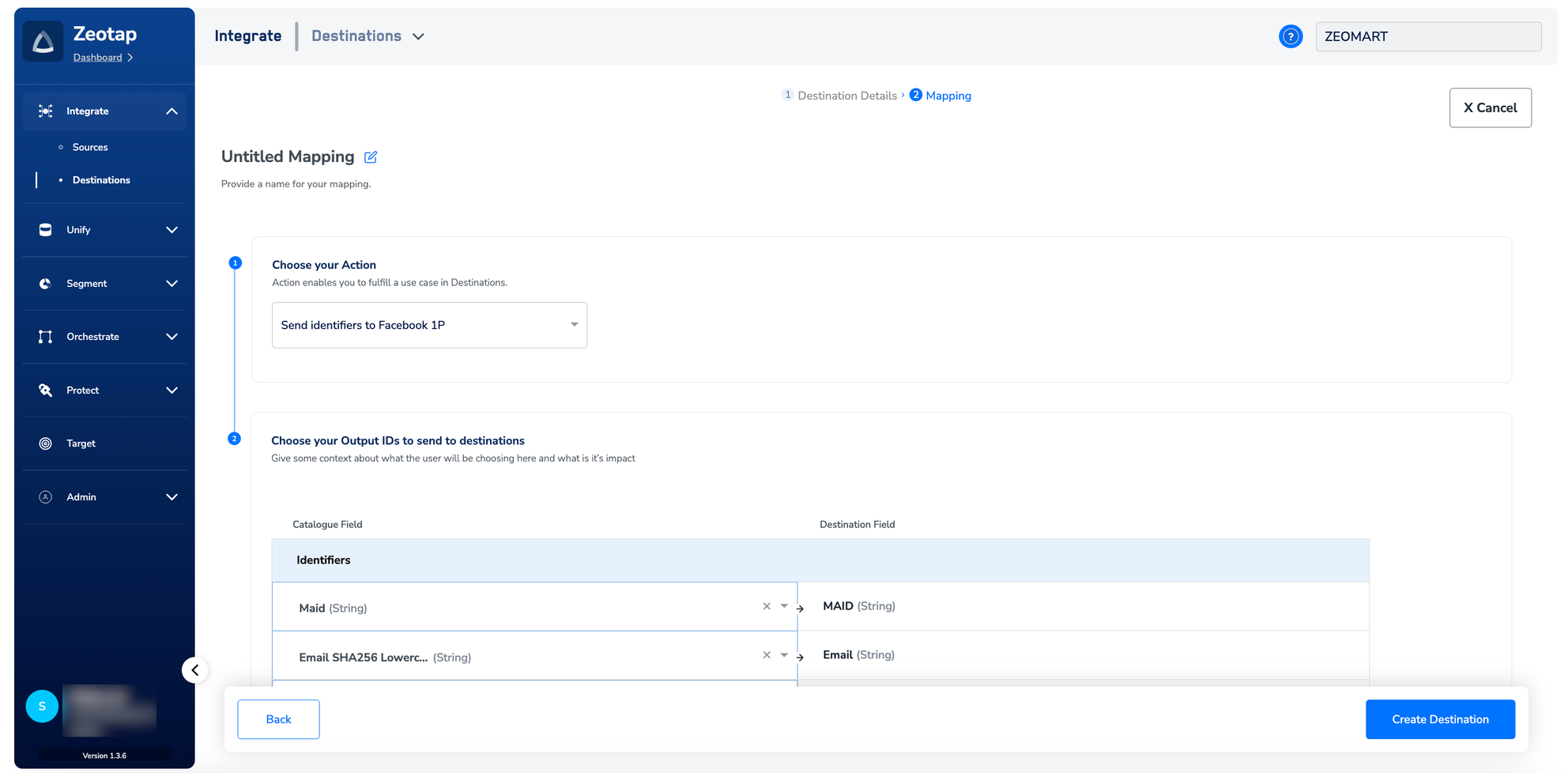Clear the Maid catalogue field selection
The height and width of the screenshot is (773, 1568).
click(x=766, y=607)
